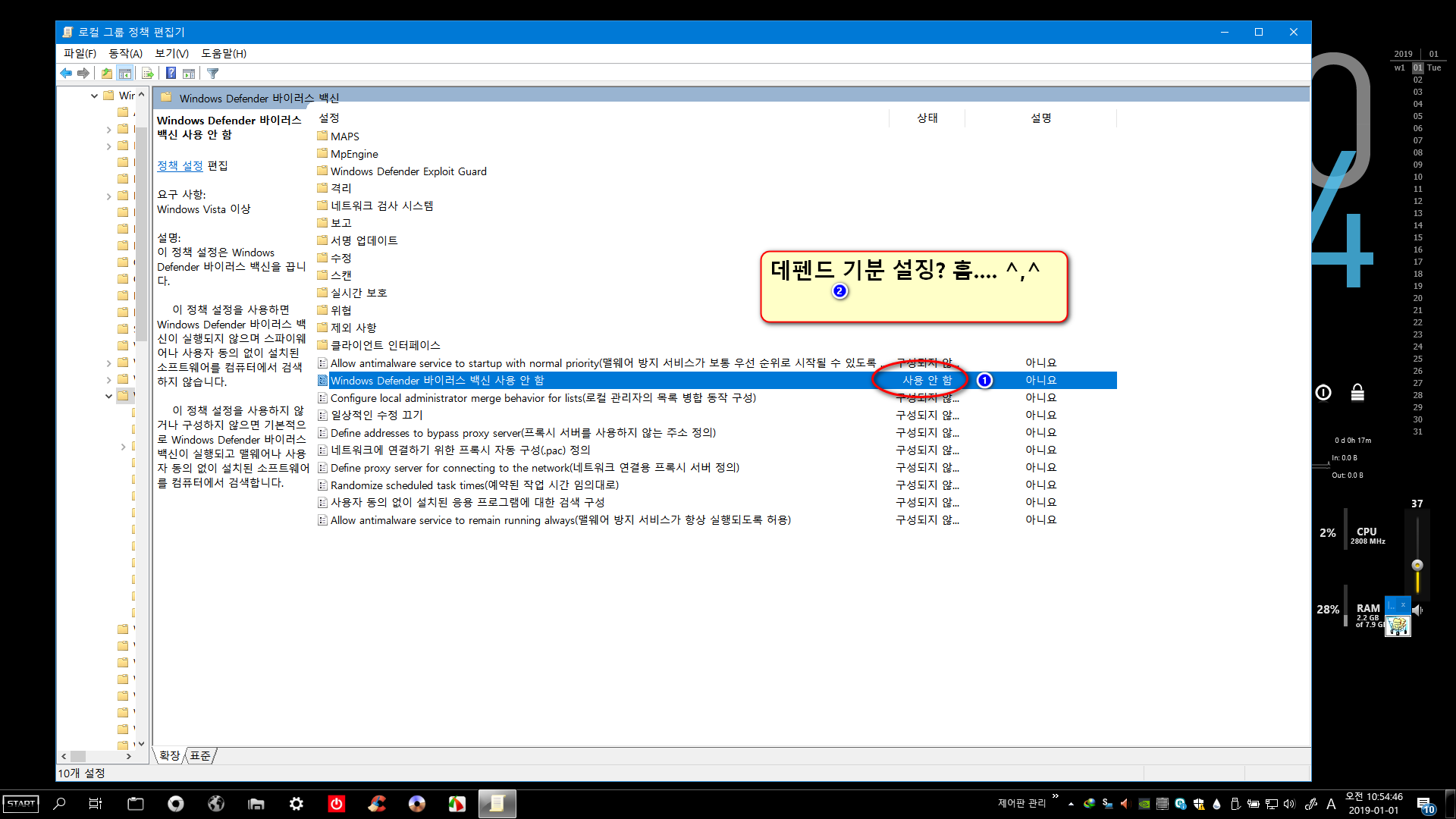Open the disc burner taskbar icon
Screen dimensions: 1456x819
417,804
